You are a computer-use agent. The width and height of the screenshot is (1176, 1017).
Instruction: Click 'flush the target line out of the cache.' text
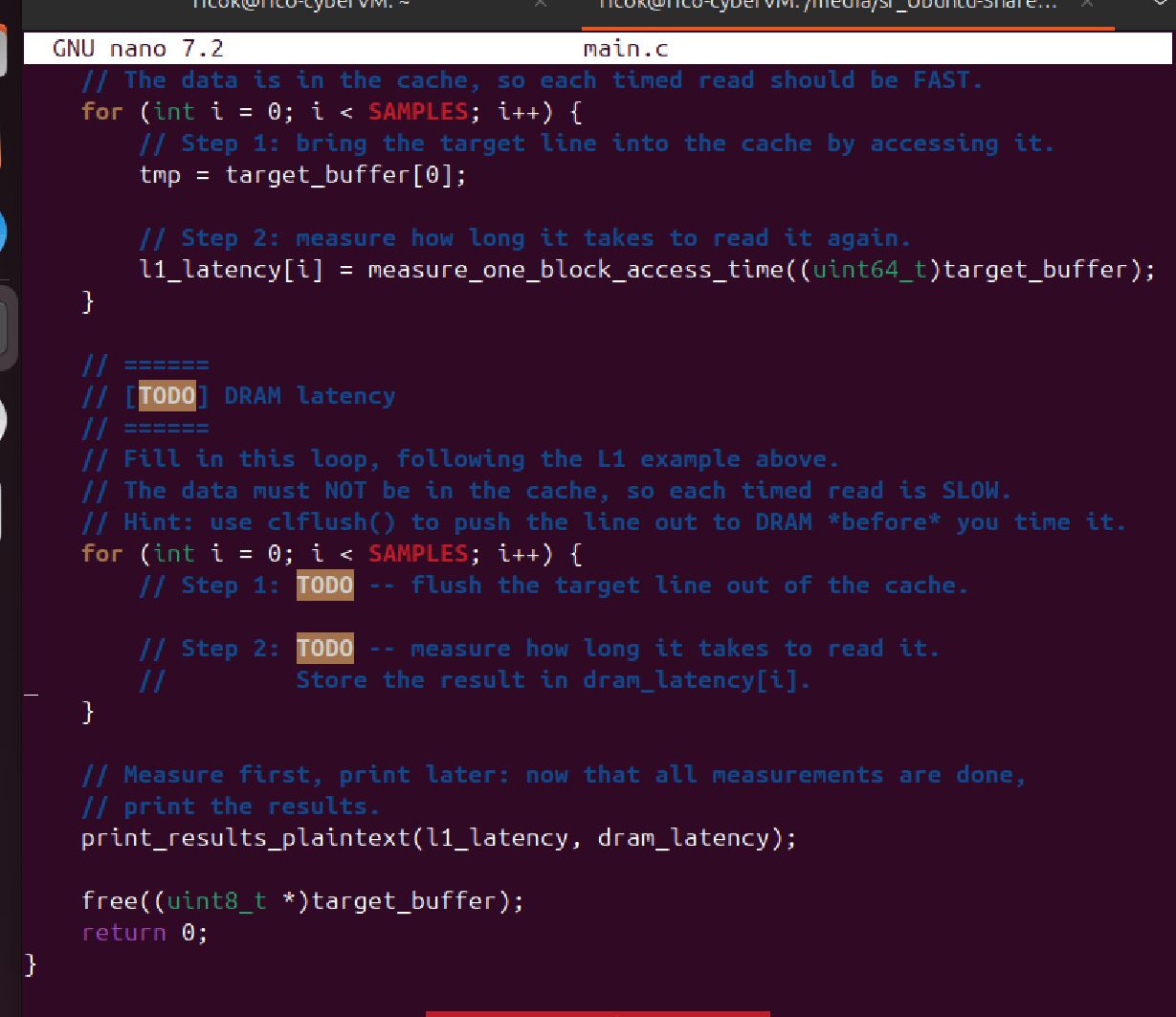point(689,586)
